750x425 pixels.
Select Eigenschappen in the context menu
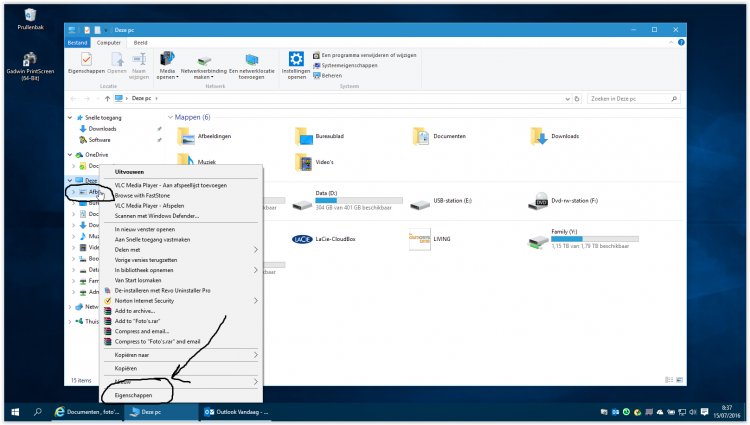[136, 397]
